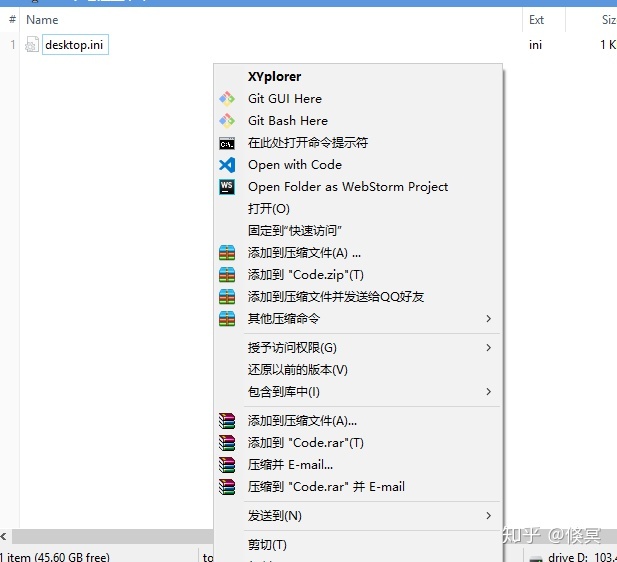The image size is (617, 562).
Task: Click row number 1 in the list
Action: (13, 45)
